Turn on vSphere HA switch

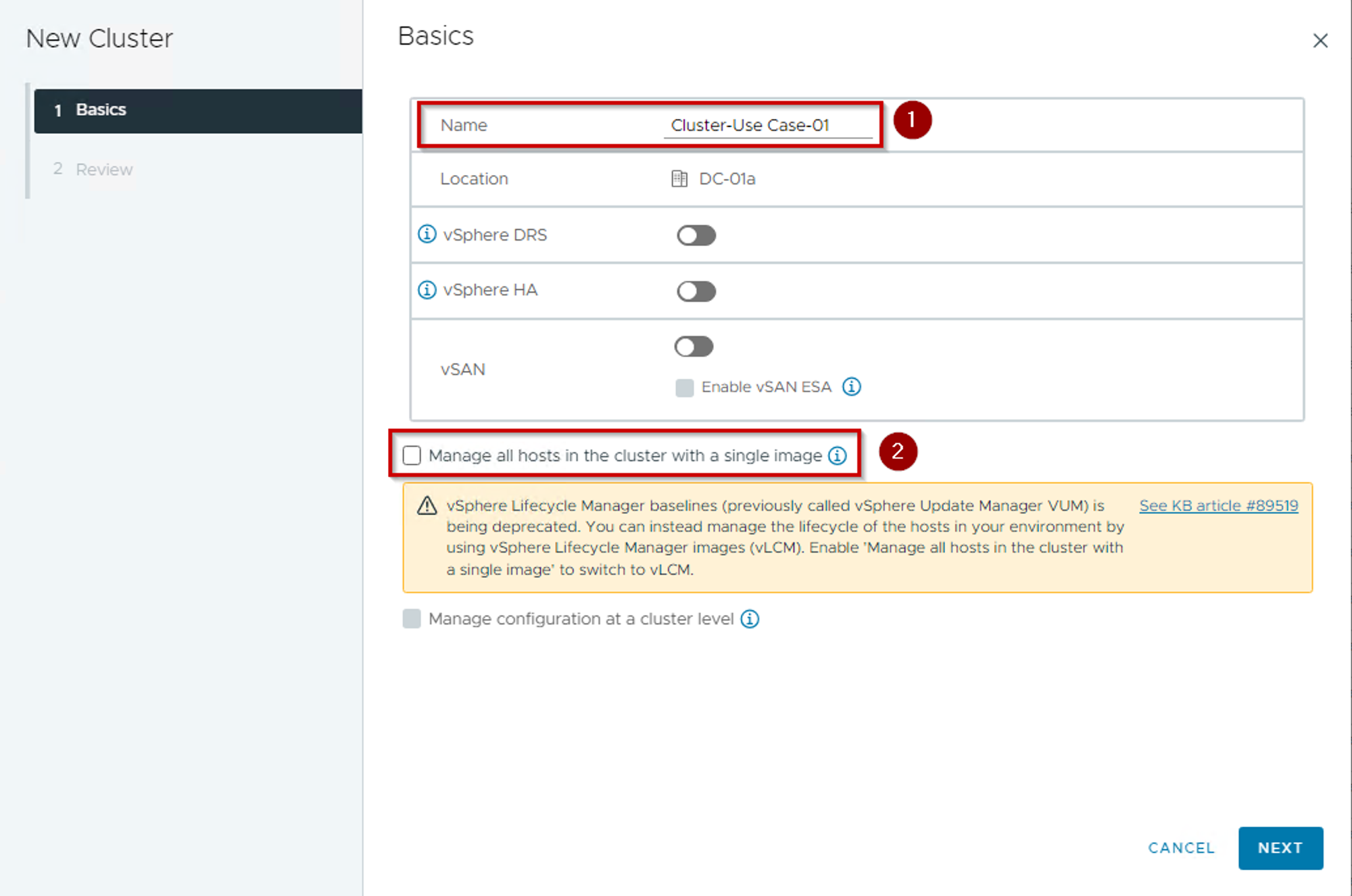click(696, 291)
